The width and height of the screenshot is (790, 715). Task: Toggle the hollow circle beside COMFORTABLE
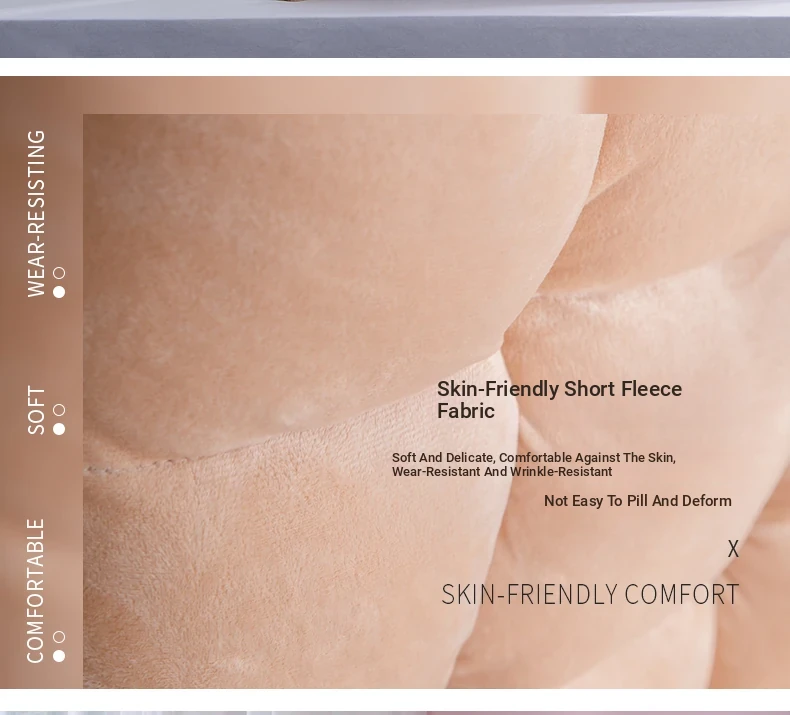(x=59, y=637)
